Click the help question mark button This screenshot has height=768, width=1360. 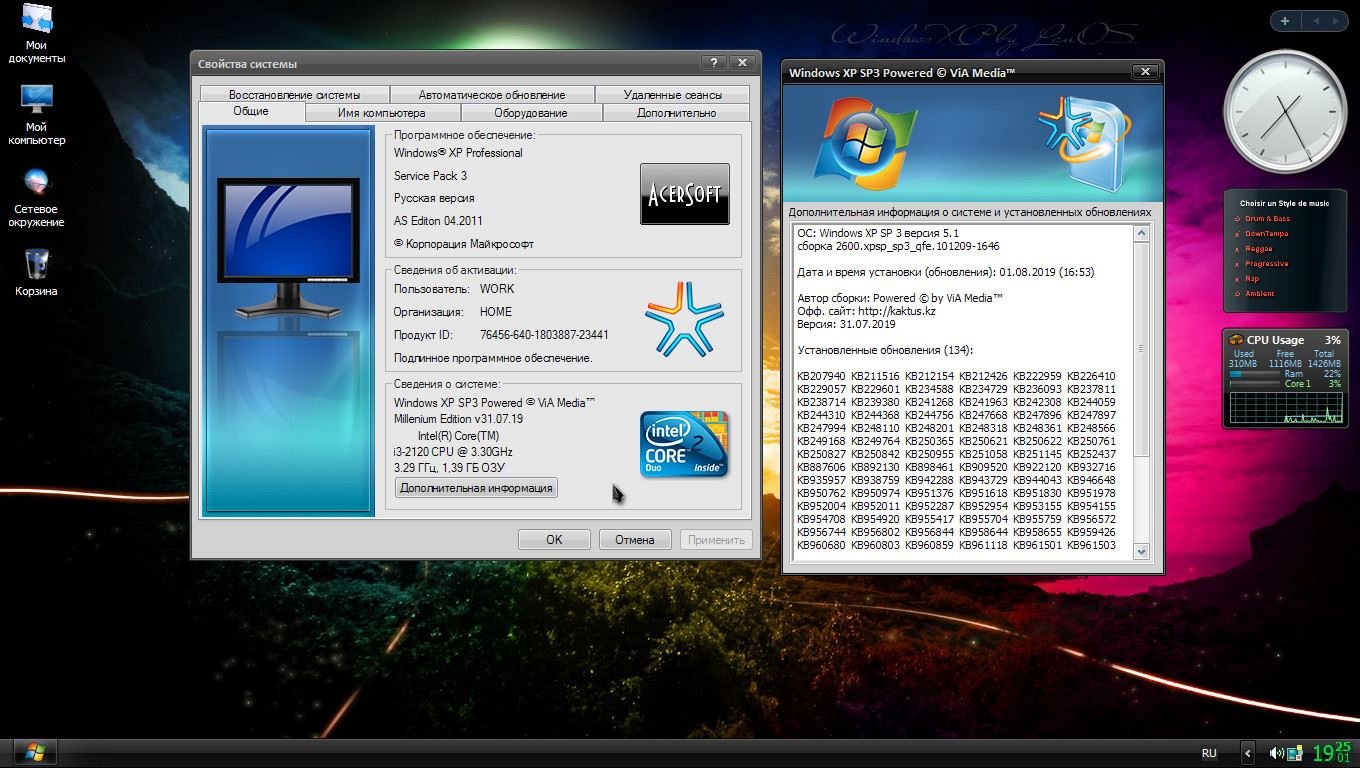click(x=713, y=62)
